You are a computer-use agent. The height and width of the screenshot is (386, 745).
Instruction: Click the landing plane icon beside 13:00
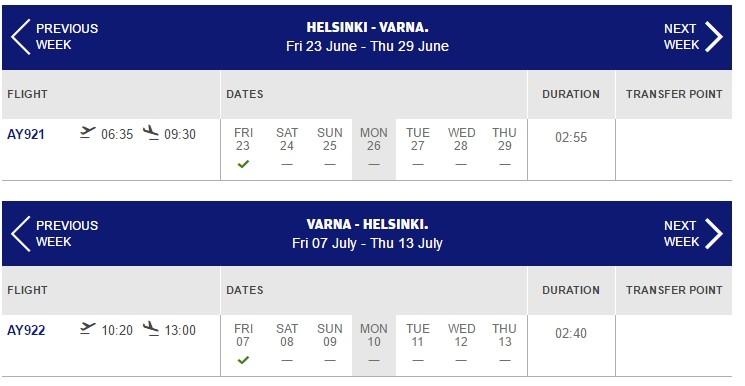(x=151, y=328)
